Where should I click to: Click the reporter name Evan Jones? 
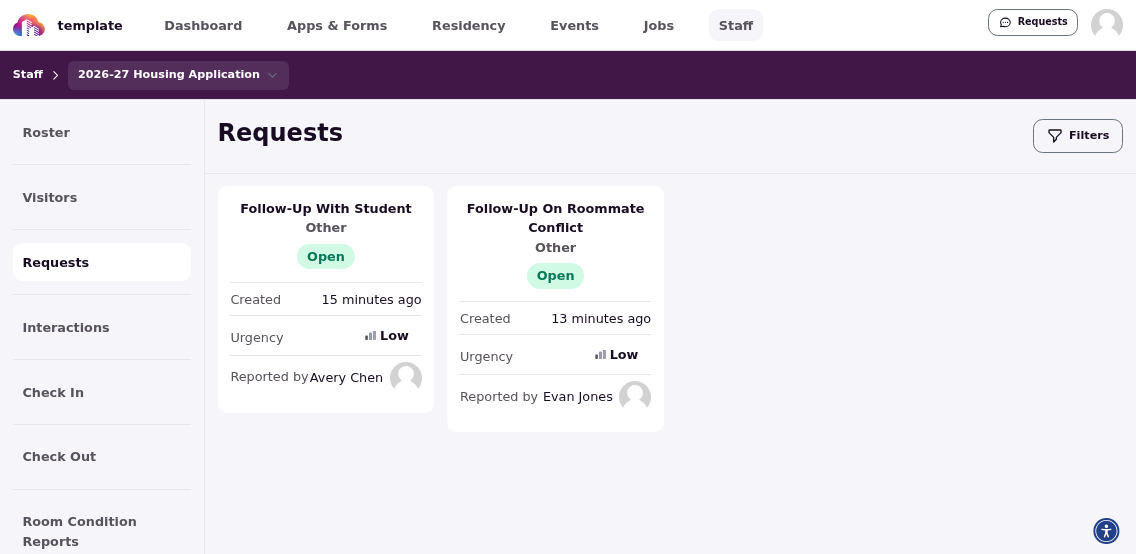coord(577,397)
